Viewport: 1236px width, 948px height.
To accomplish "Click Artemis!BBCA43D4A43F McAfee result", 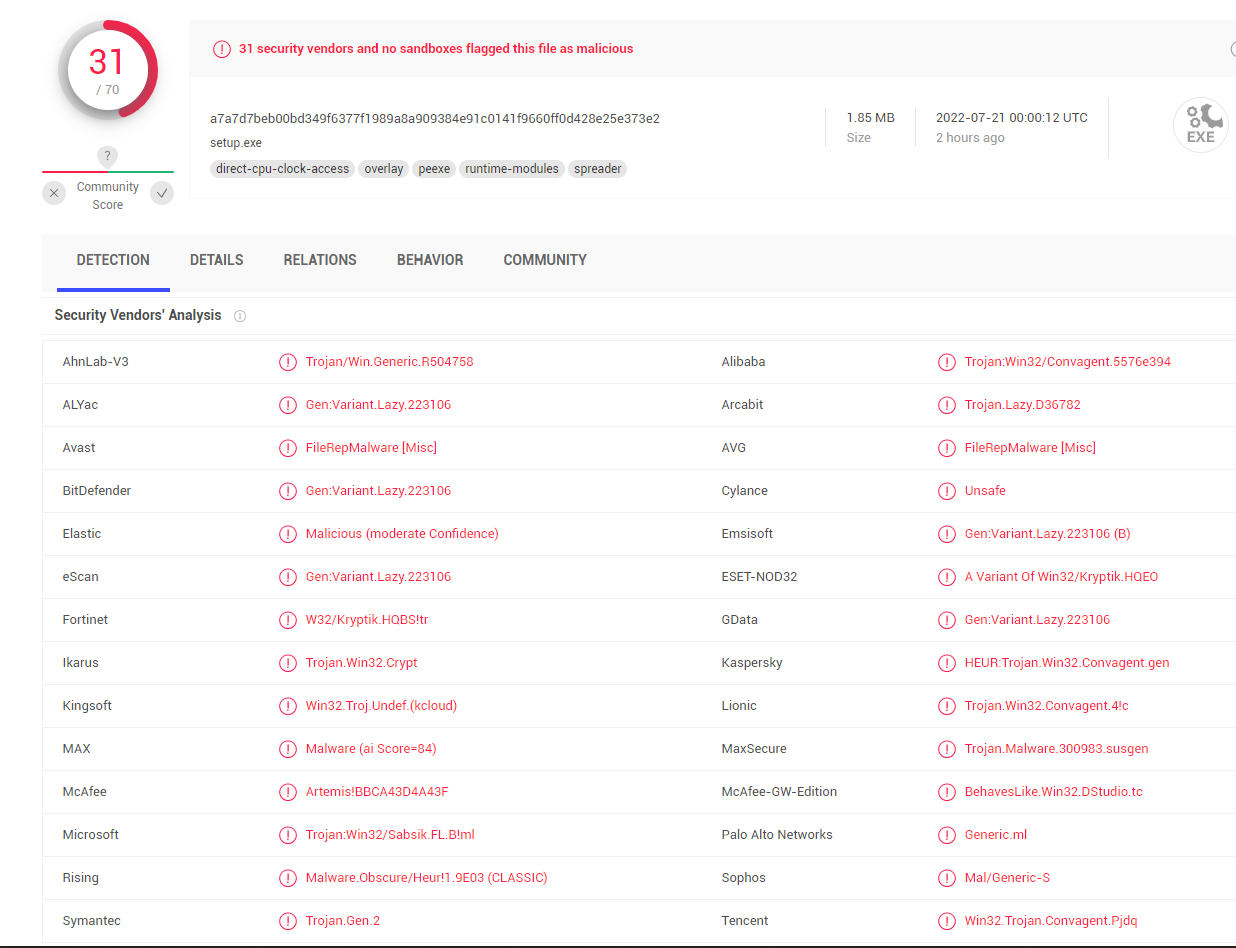I will pos(377,792).
